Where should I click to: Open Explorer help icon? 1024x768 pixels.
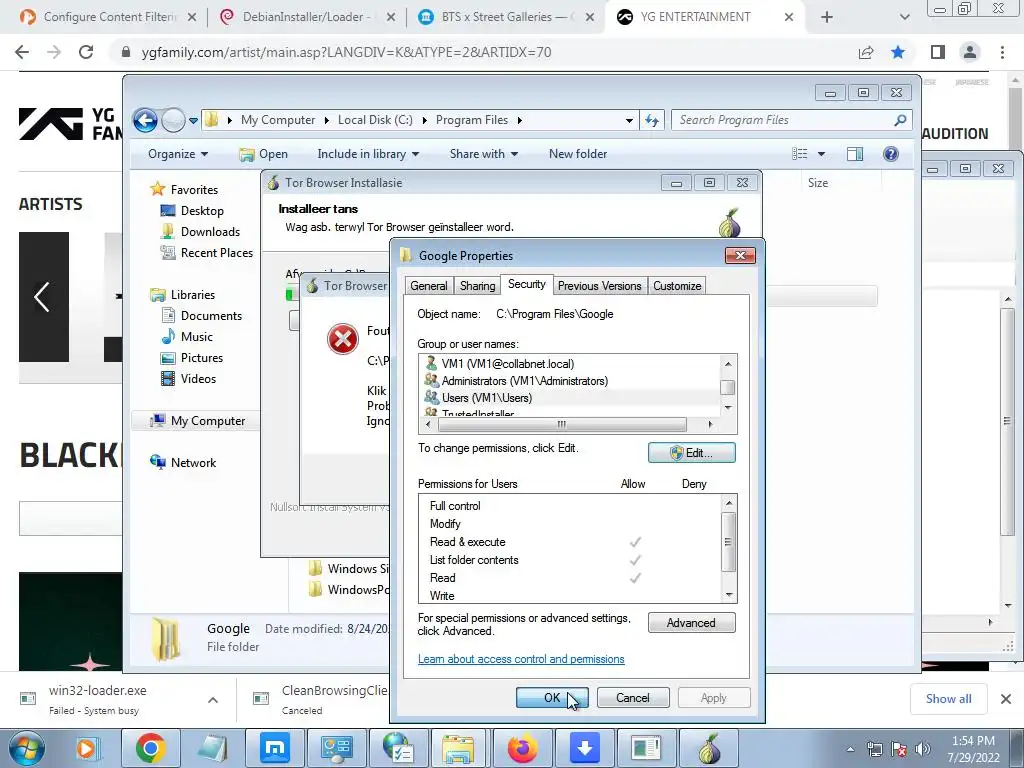point(891,154)
